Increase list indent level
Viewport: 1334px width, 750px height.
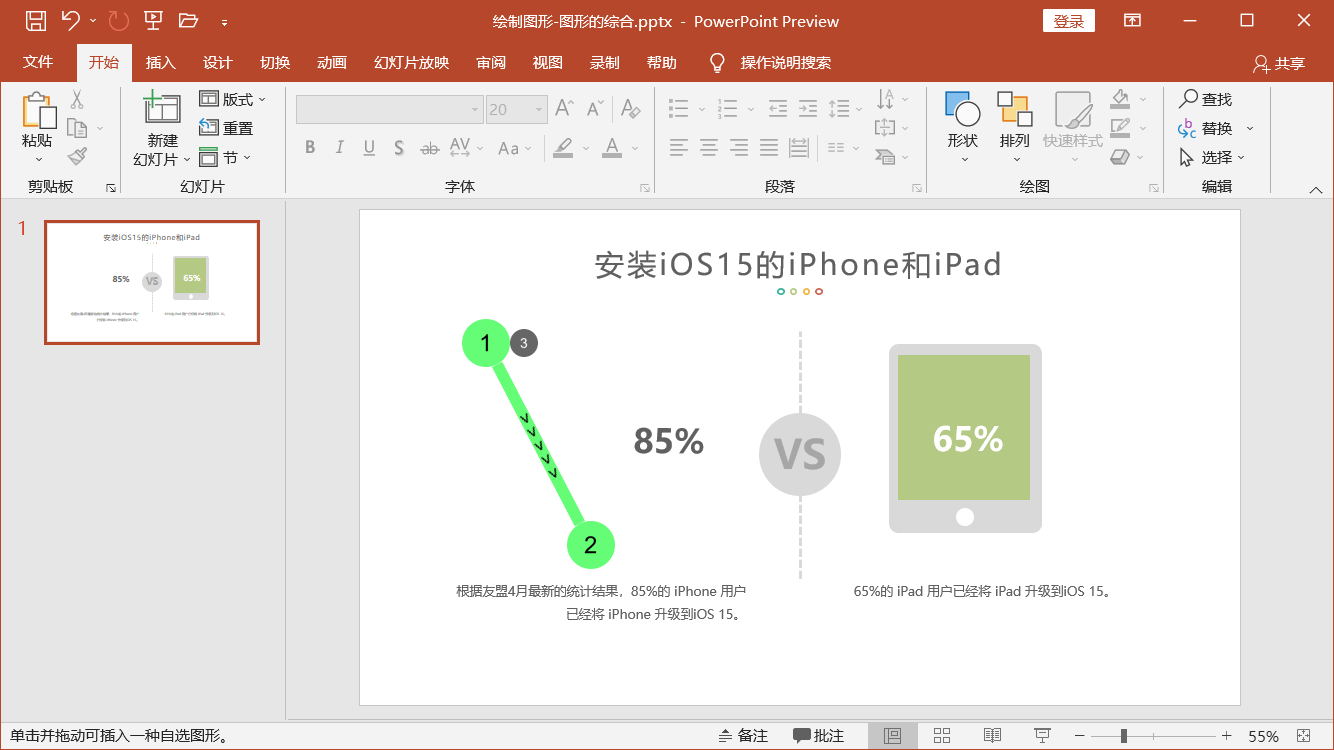[807, 108]
